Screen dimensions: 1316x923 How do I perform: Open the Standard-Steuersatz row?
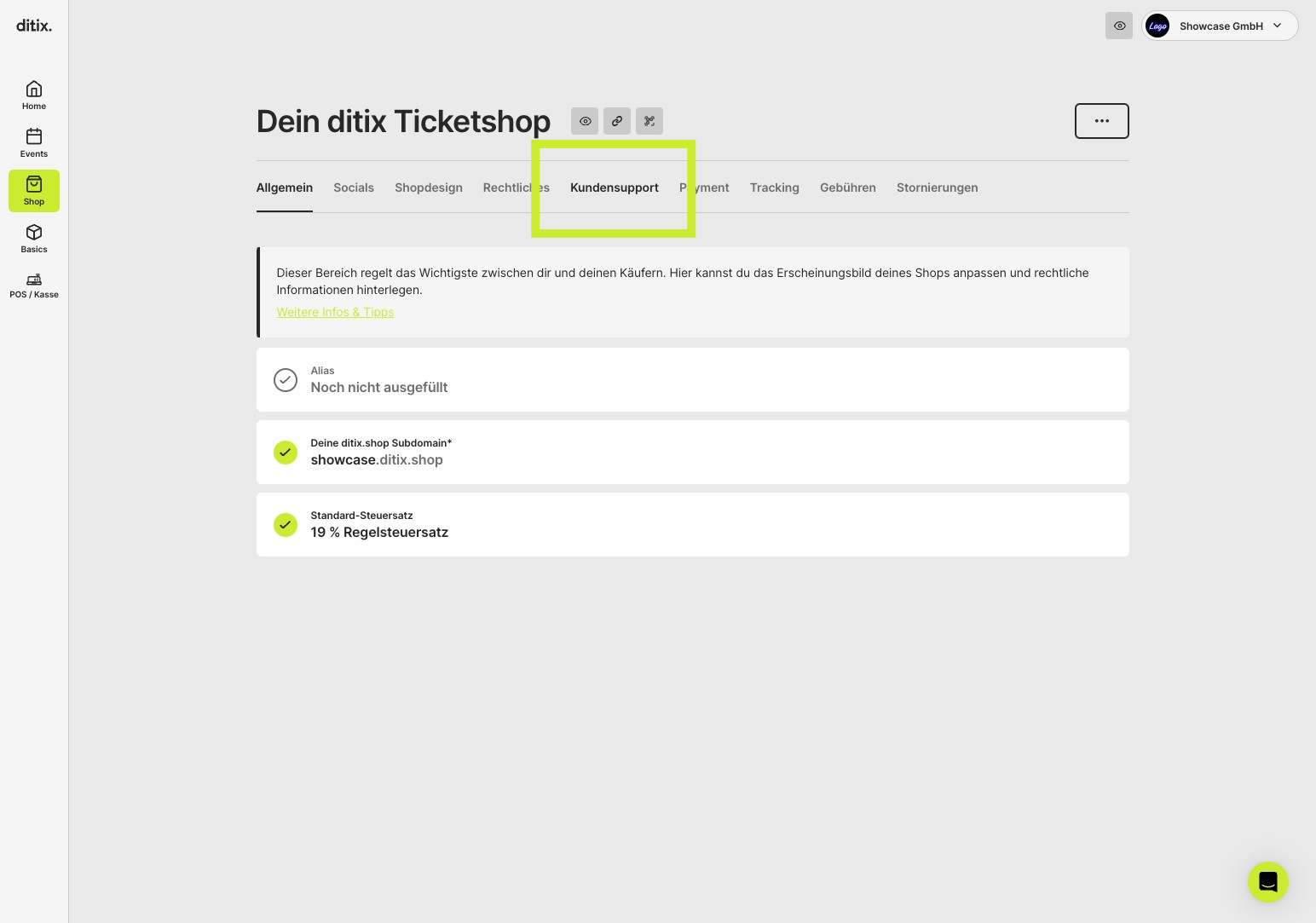tap(693, 525)
